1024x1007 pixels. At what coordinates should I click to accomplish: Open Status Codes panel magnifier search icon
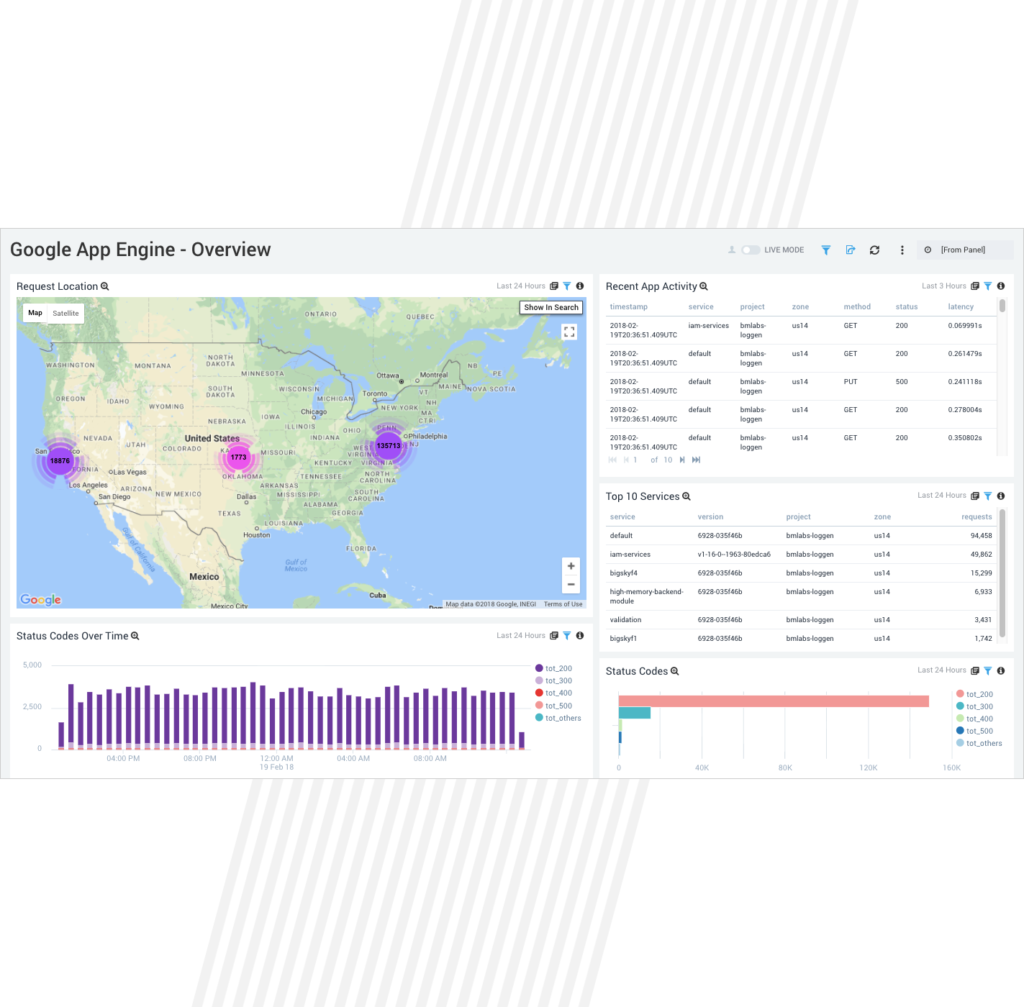(675, 671)
